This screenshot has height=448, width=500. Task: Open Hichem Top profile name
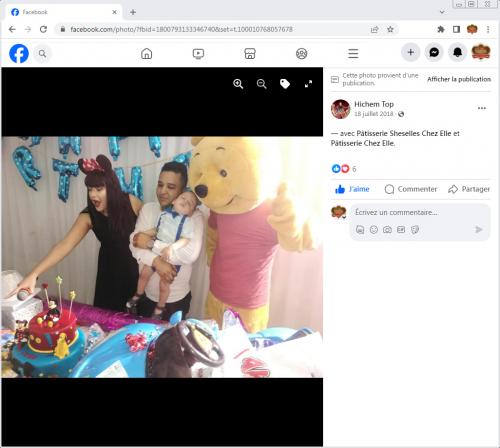pos(374,104)
